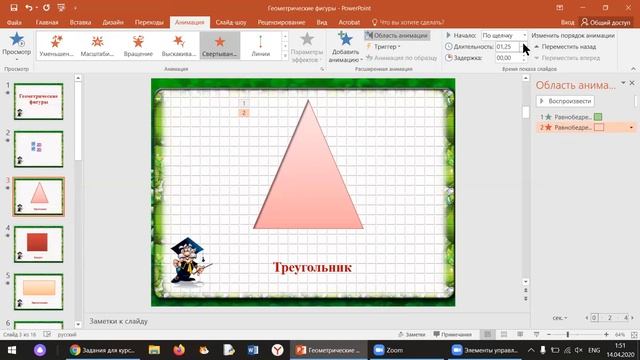The image size is (640, 360).
Task: Open Добавить анимацию menu
Action: [x=345, y=47]
